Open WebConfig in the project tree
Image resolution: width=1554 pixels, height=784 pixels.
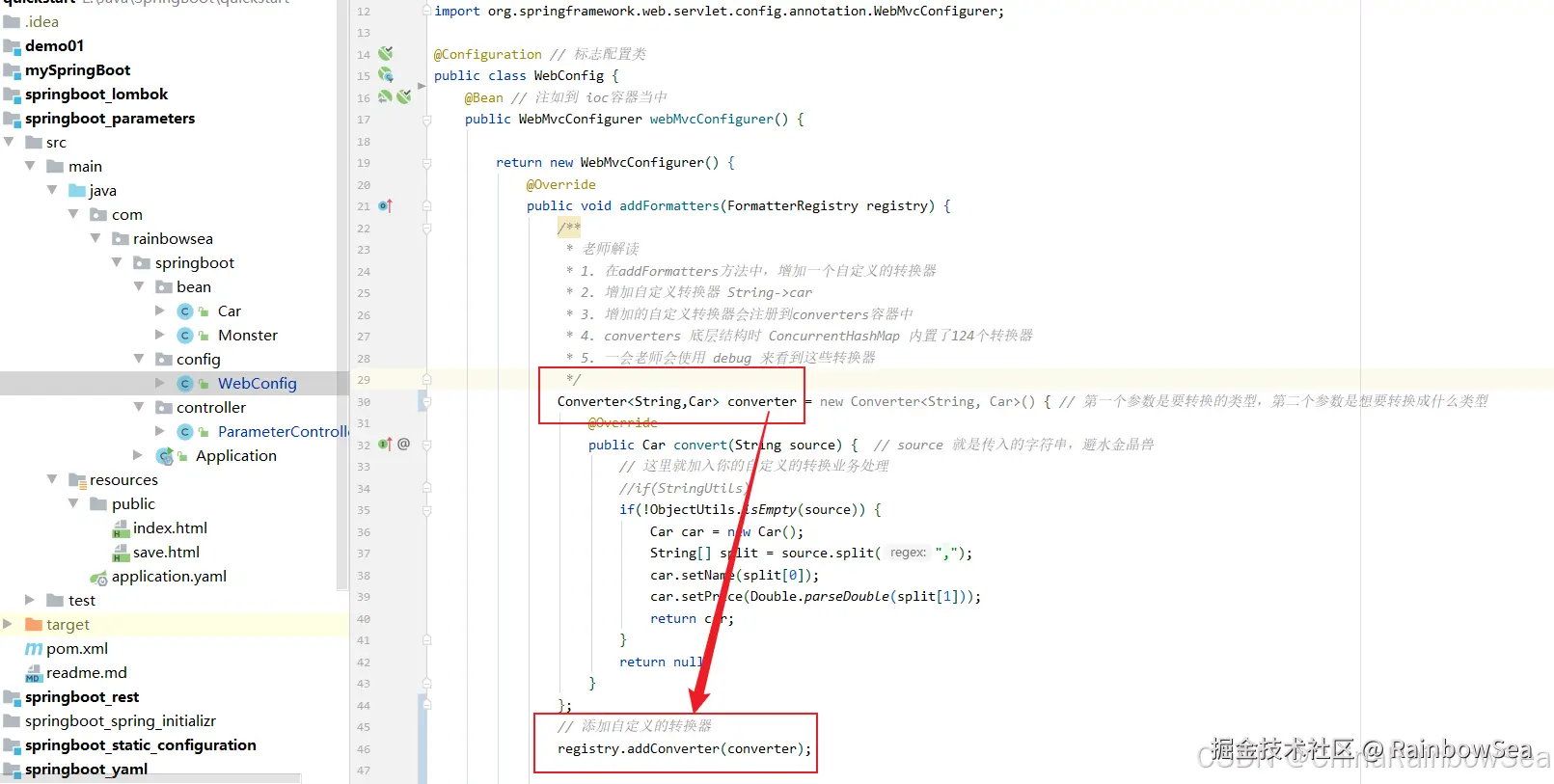pos(257,383)
